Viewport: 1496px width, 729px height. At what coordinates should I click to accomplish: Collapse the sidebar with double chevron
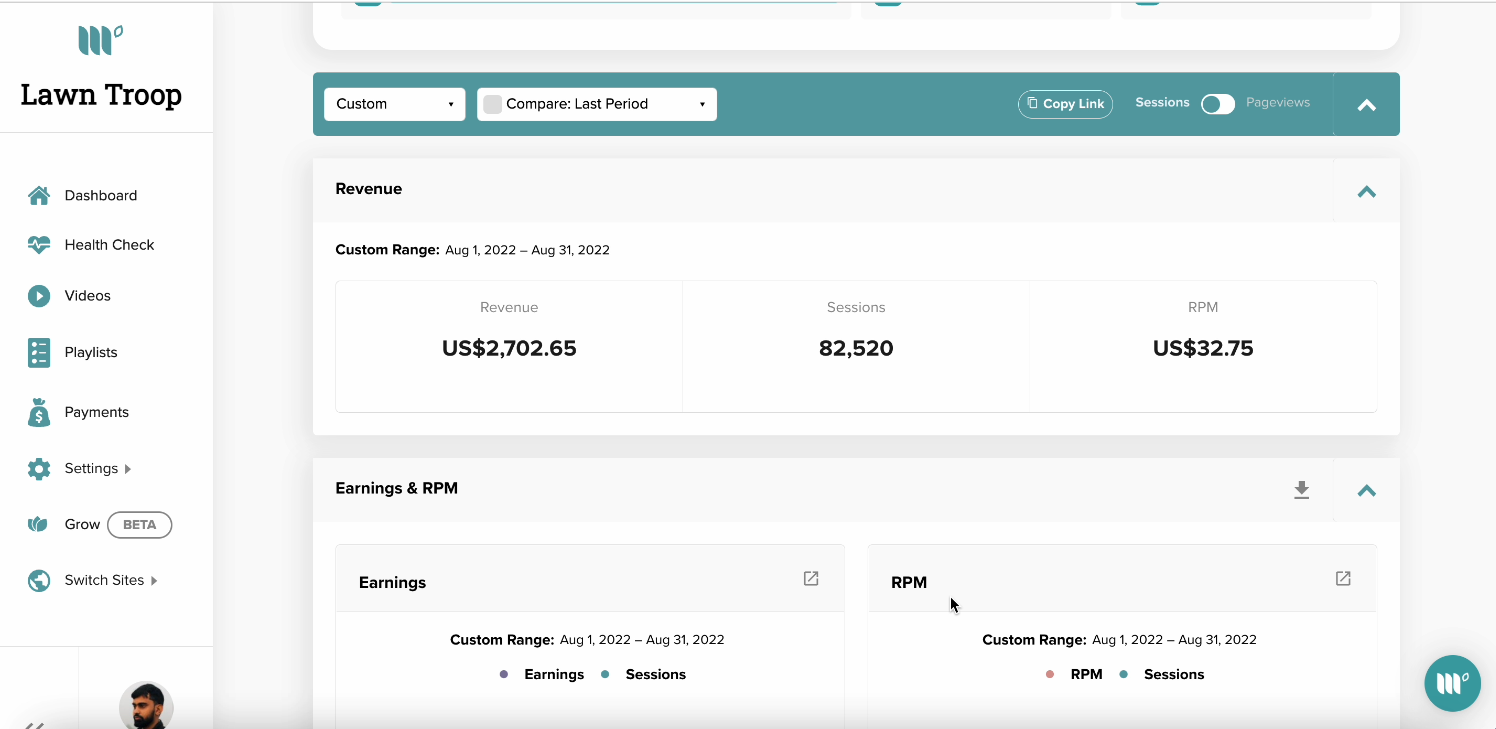pyautogui.click(x=35, y=725)
